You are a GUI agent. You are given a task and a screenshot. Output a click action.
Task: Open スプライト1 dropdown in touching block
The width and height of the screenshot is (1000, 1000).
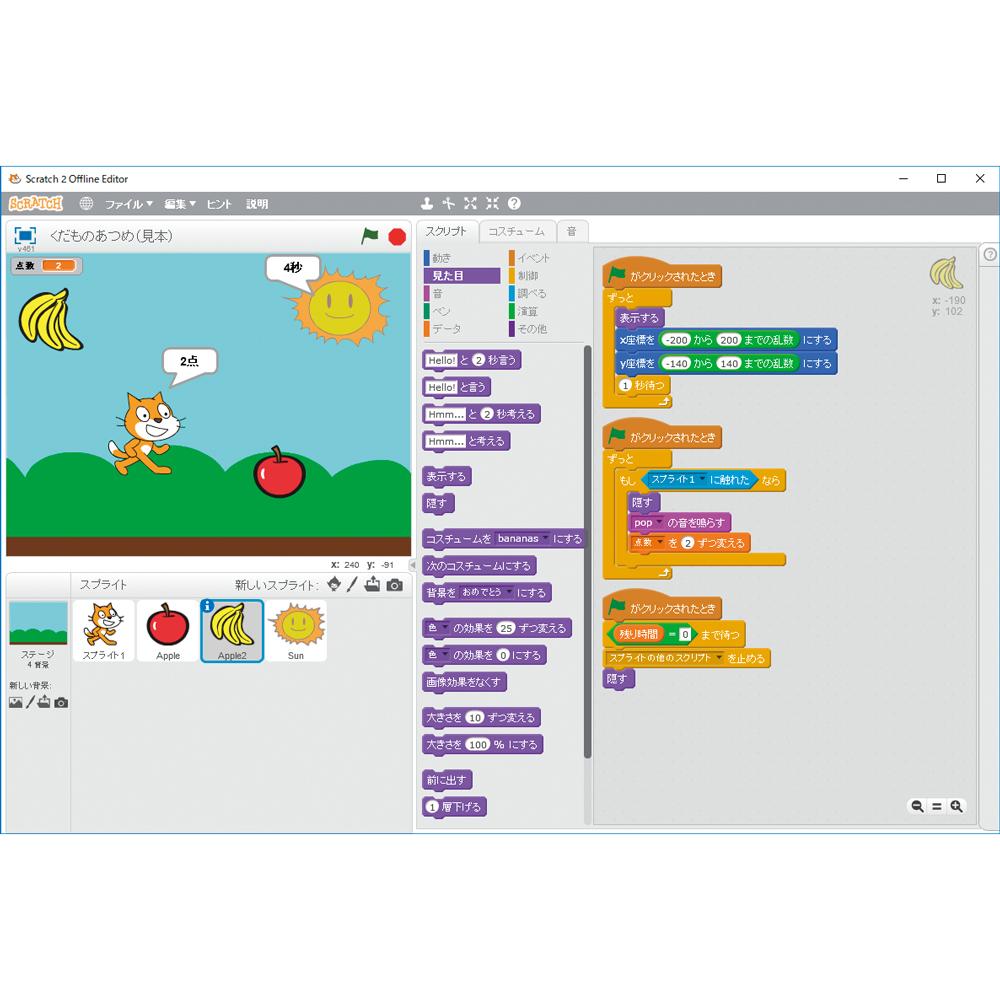tap(678, 480)
